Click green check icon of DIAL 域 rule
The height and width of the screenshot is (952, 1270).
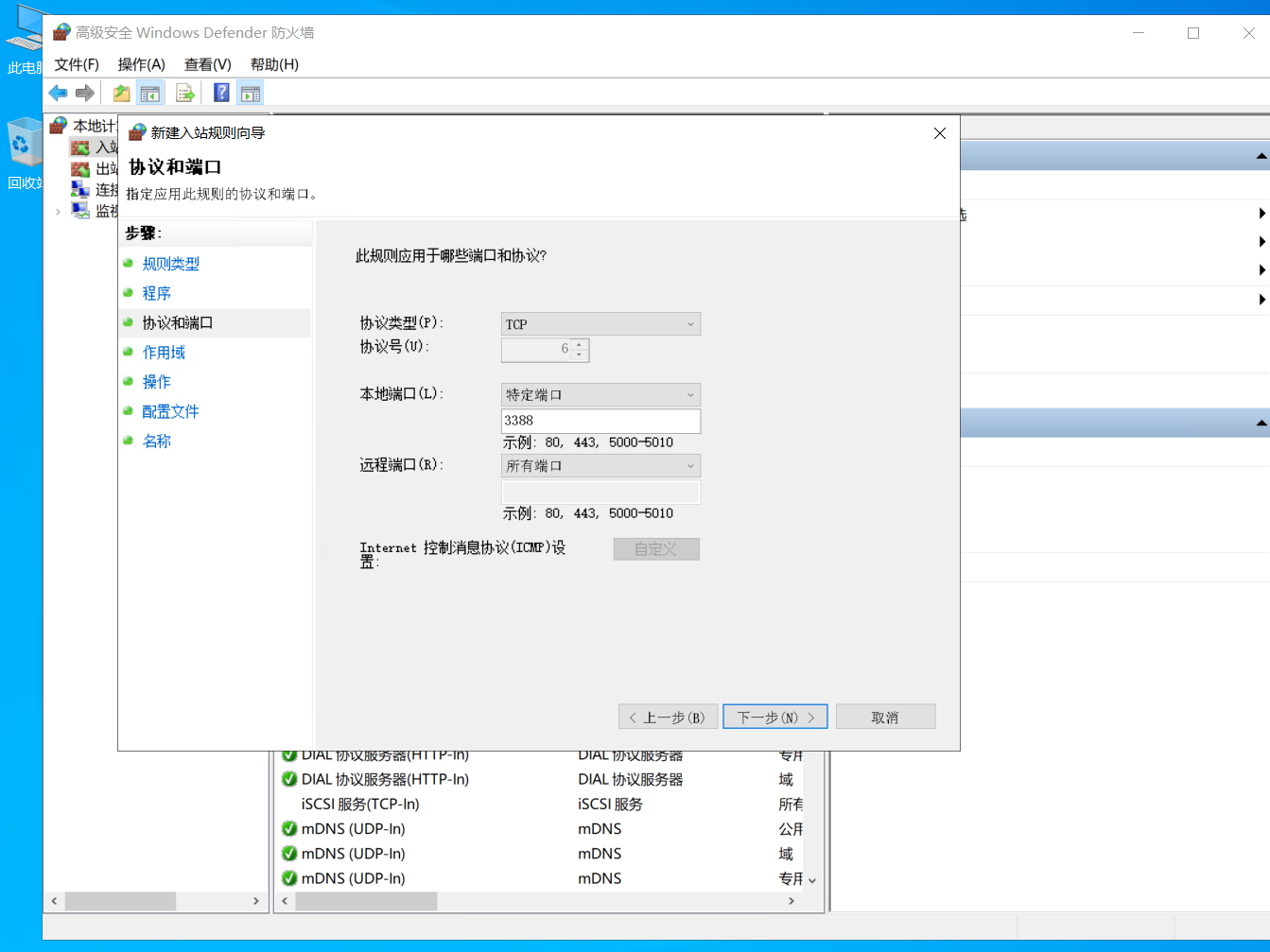tap(289, 779)
